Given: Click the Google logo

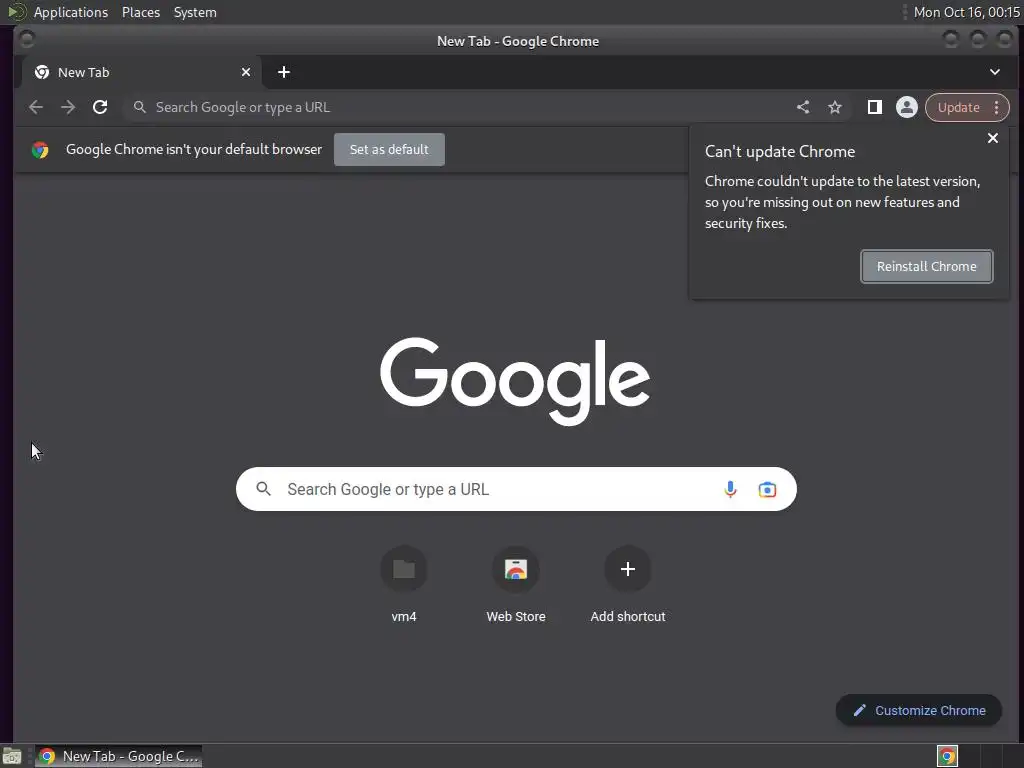Looking at the screenshot, I should 515,381.
